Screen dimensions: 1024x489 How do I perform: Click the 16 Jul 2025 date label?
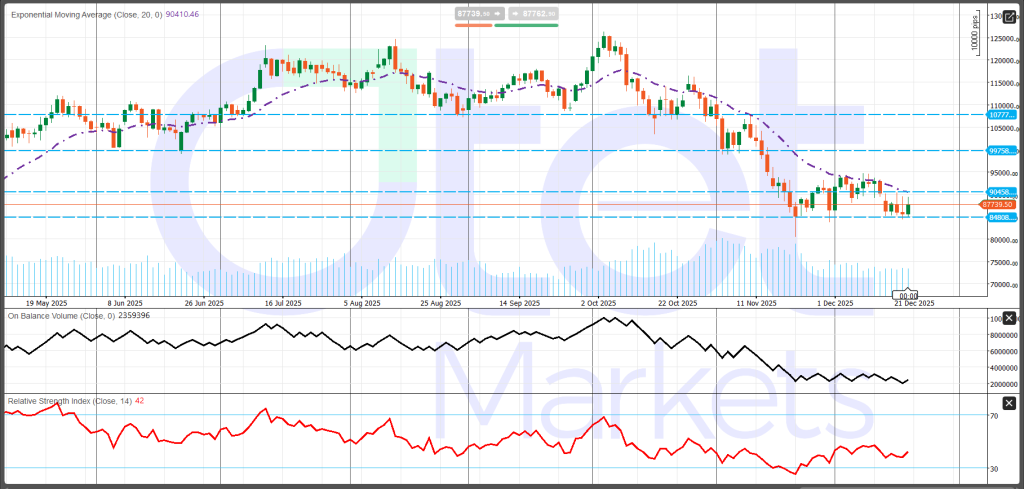click(x=282, y=303)
